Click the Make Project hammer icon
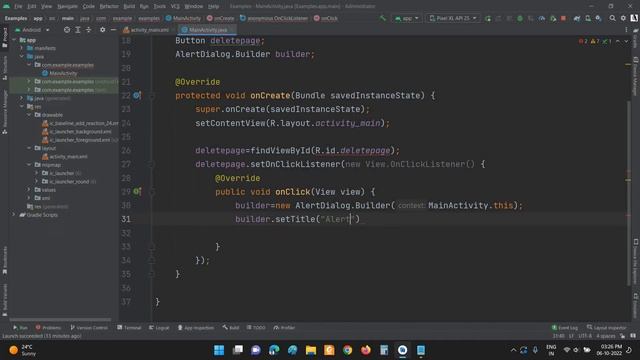The height and width of the screenshot is (360, 640). click(x=382, y=18)
